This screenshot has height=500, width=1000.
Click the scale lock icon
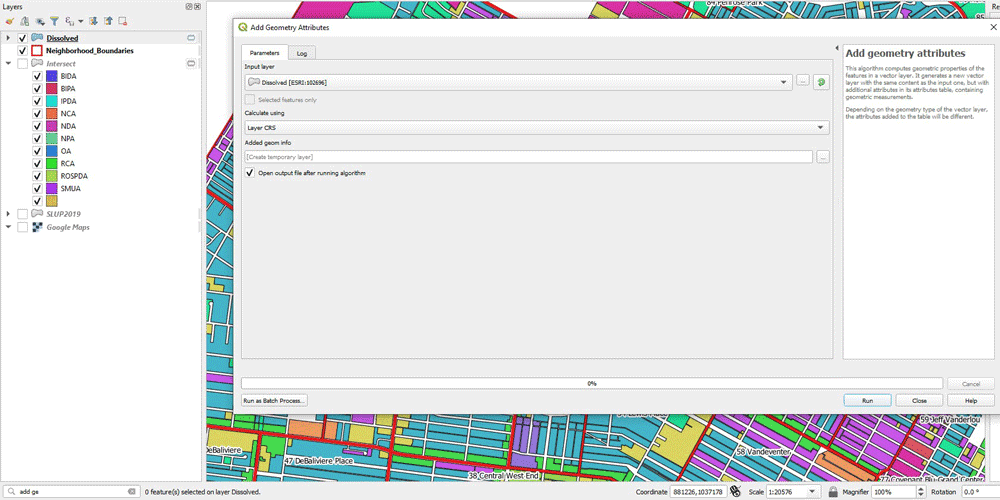point(833,492)
